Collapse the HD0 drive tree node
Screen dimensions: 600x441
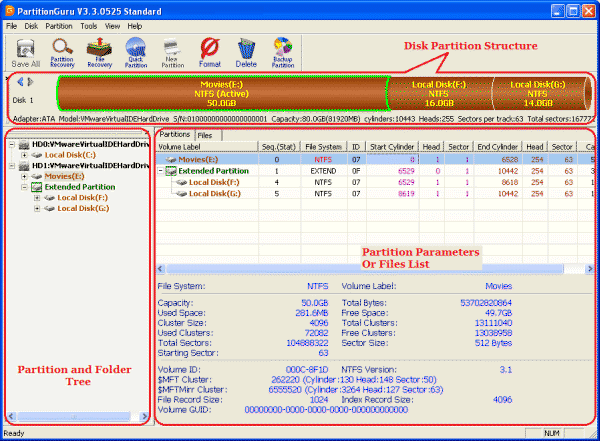tap(12, 145)
